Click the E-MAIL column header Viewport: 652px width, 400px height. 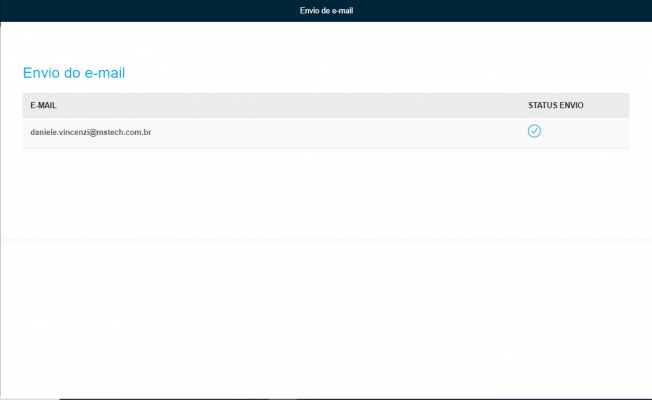click(43, 105)
